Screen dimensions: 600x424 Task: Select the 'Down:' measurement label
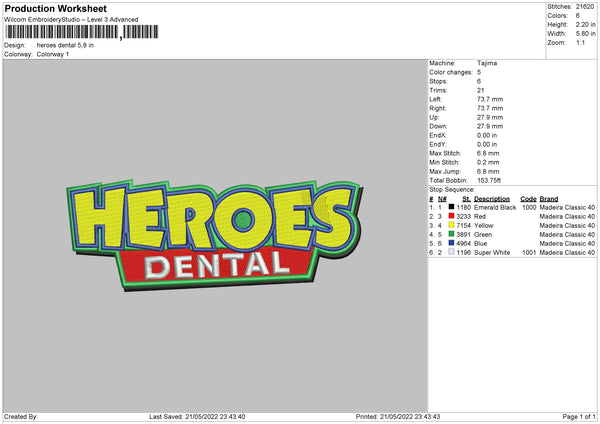(438, 126)
